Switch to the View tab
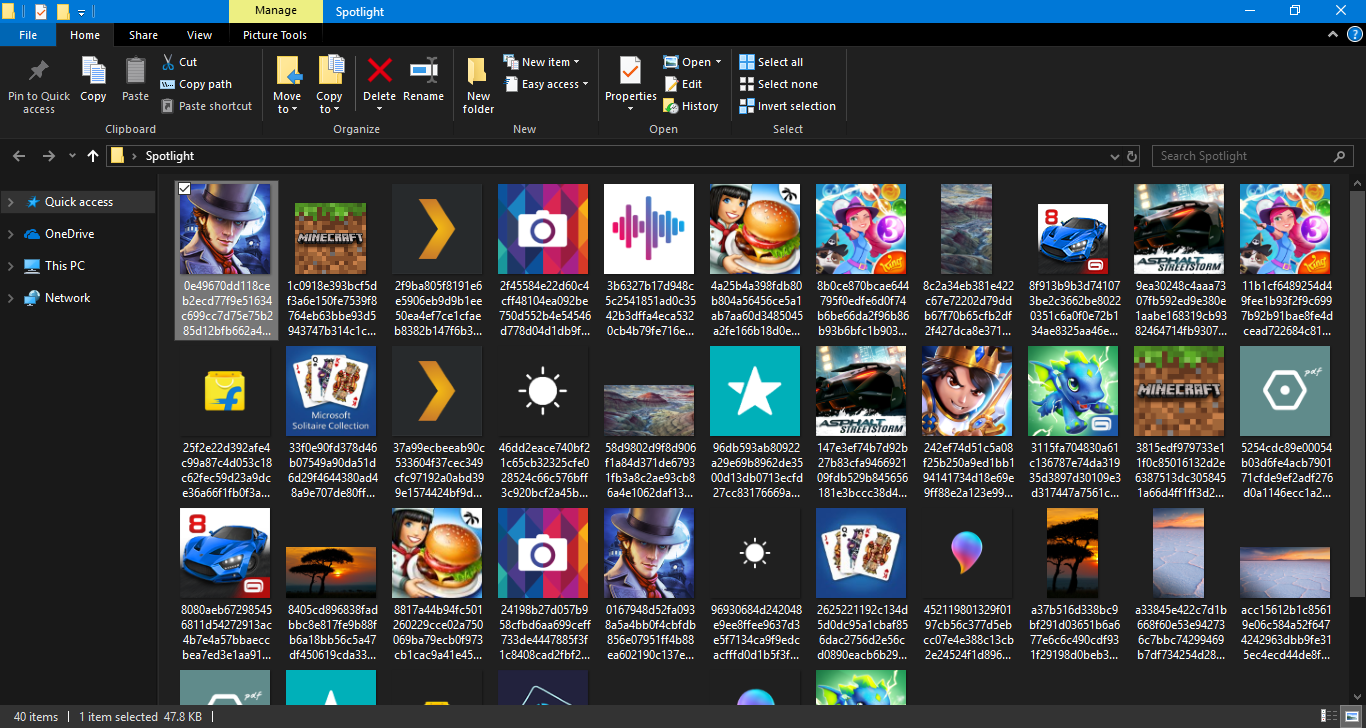The height and width of the screenshot is (728, 1366). point(200,35)
